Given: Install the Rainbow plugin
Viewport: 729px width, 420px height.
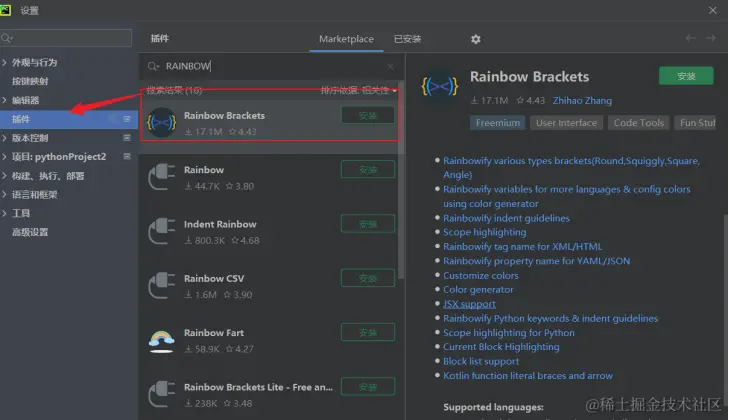Looking at the screenshot, I should coord(368,169).
